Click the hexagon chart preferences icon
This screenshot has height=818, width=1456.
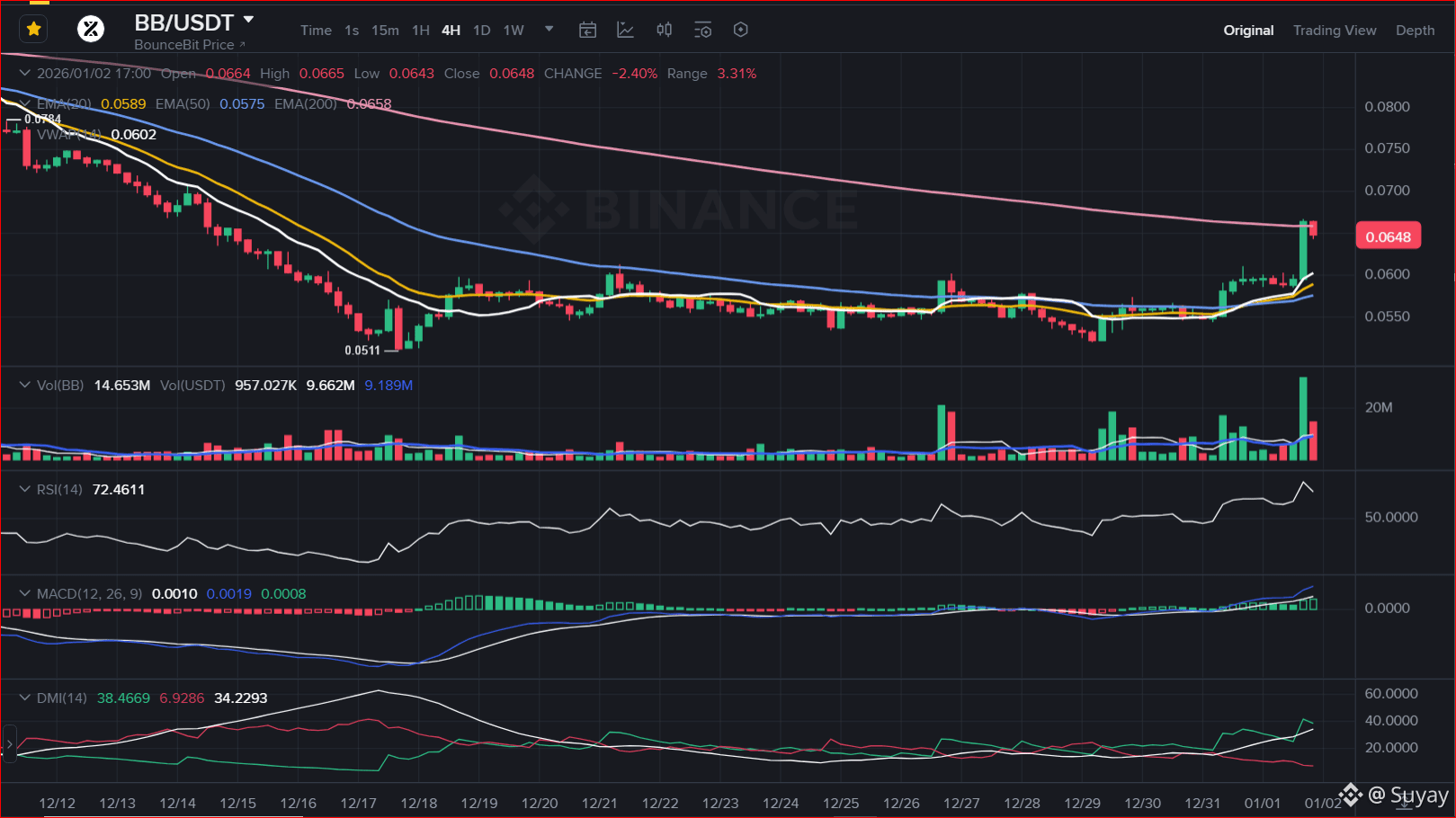tap(740, 31)
